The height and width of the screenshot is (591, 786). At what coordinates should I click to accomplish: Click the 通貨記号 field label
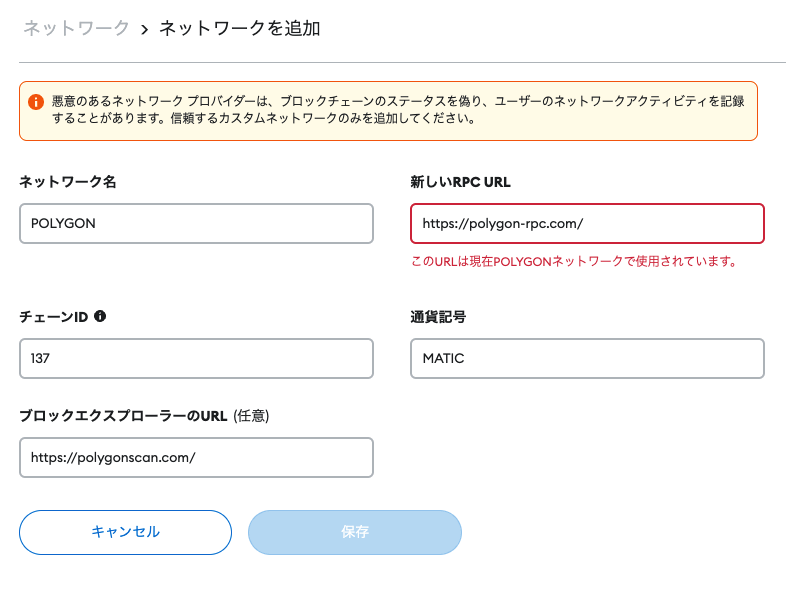(x=438, y=317)
